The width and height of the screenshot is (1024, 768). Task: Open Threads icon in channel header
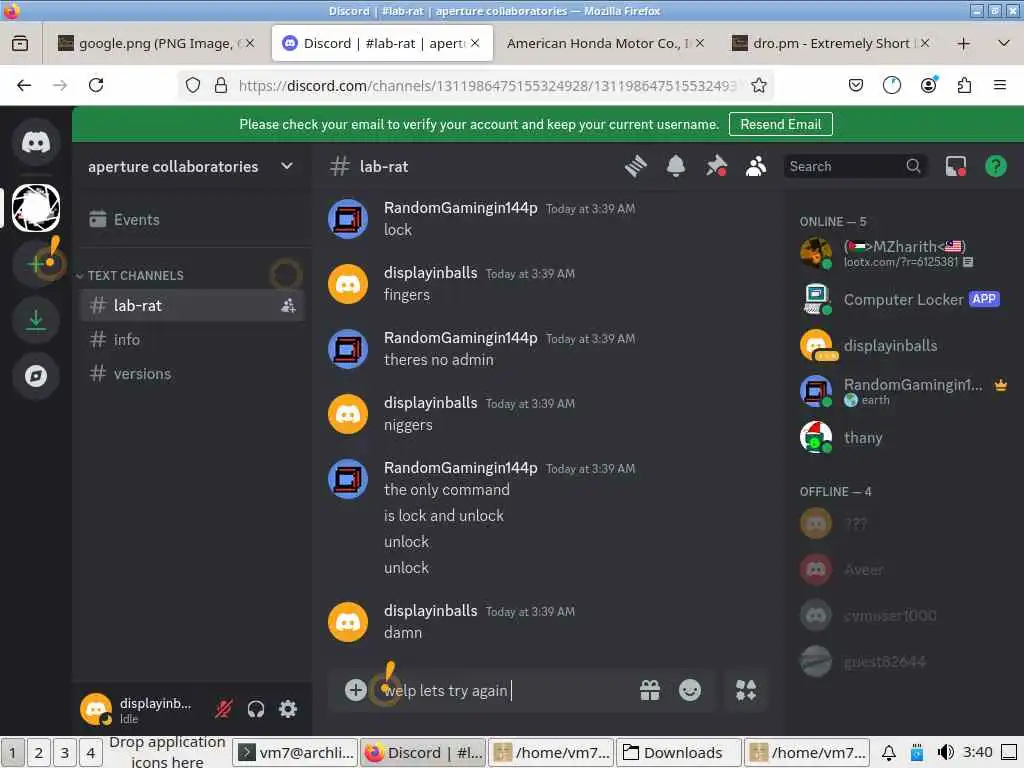pos(635,167)
